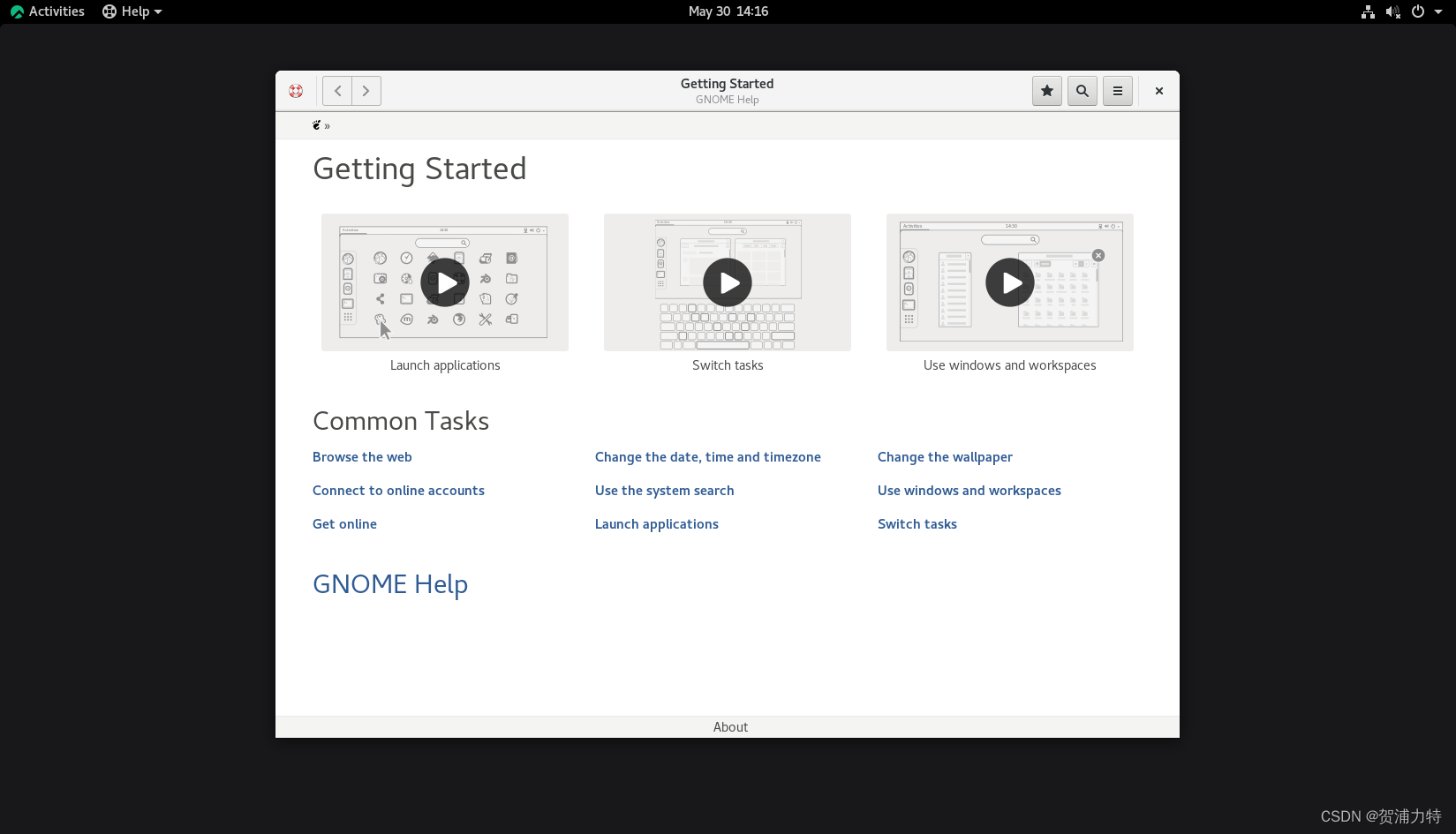Open the Activities overview
This screenshot has width=1456, height=834.
(x=48, y=11)
